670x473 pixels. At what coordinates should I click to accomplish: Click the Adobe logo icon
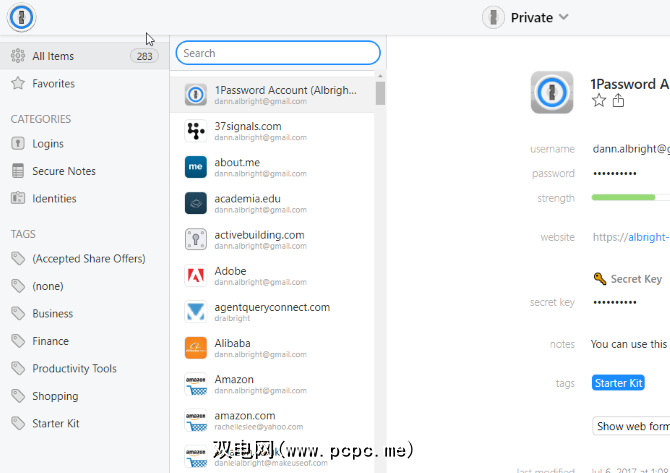[196, 275]
